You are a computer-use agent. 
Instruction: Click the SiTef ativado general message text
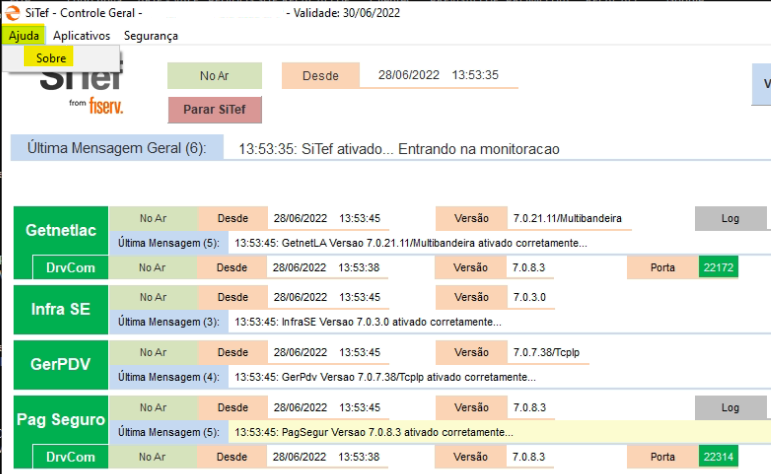[399, 149]
